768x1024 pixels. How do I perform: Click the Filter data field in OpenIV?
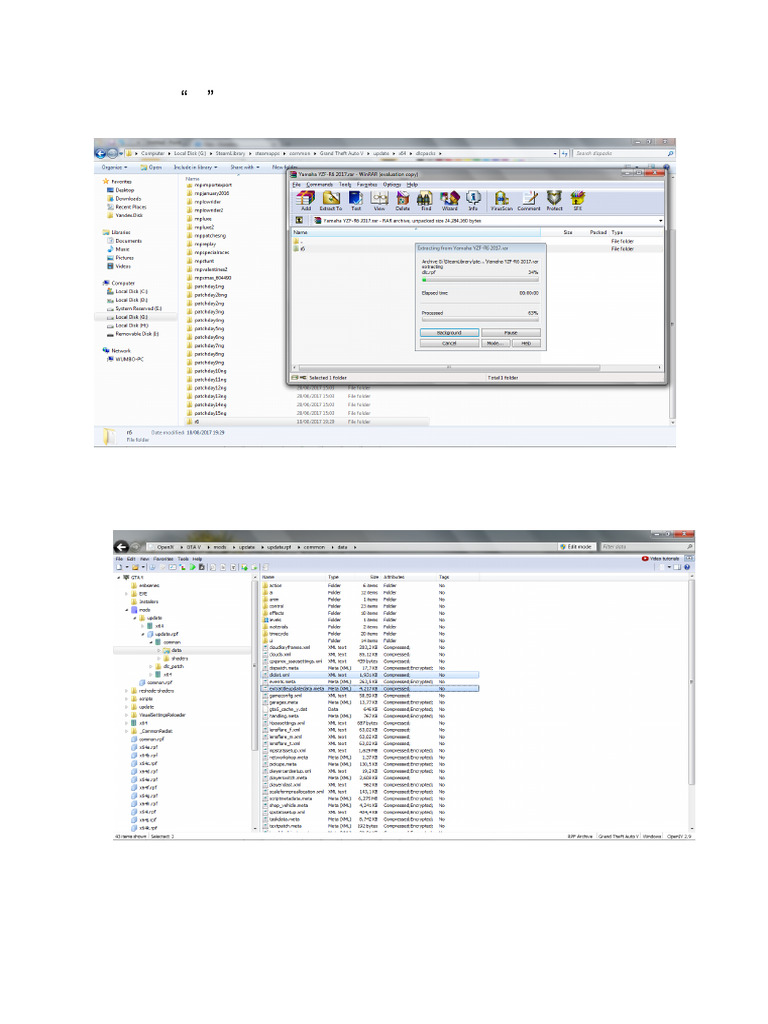(646, 547)
